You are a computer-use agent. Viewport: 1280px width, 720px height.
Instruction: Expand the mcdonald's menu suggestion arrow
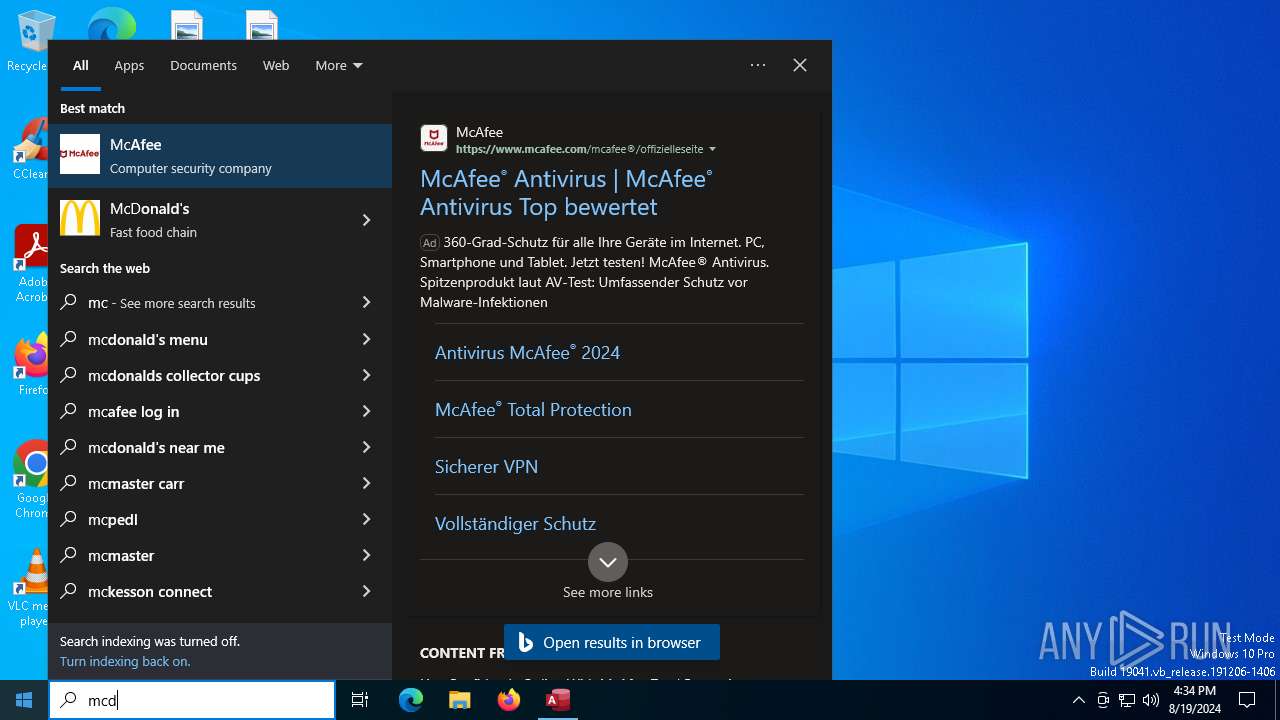[x=366, y=339]
